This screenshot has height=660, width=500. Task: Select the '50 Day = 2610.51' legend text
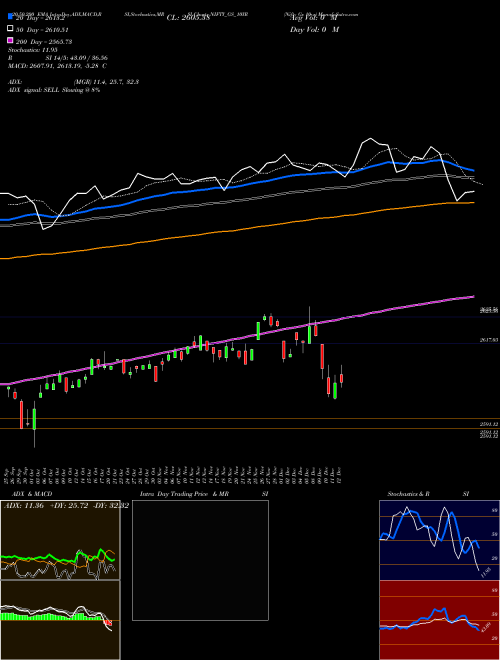coord(42,30)
